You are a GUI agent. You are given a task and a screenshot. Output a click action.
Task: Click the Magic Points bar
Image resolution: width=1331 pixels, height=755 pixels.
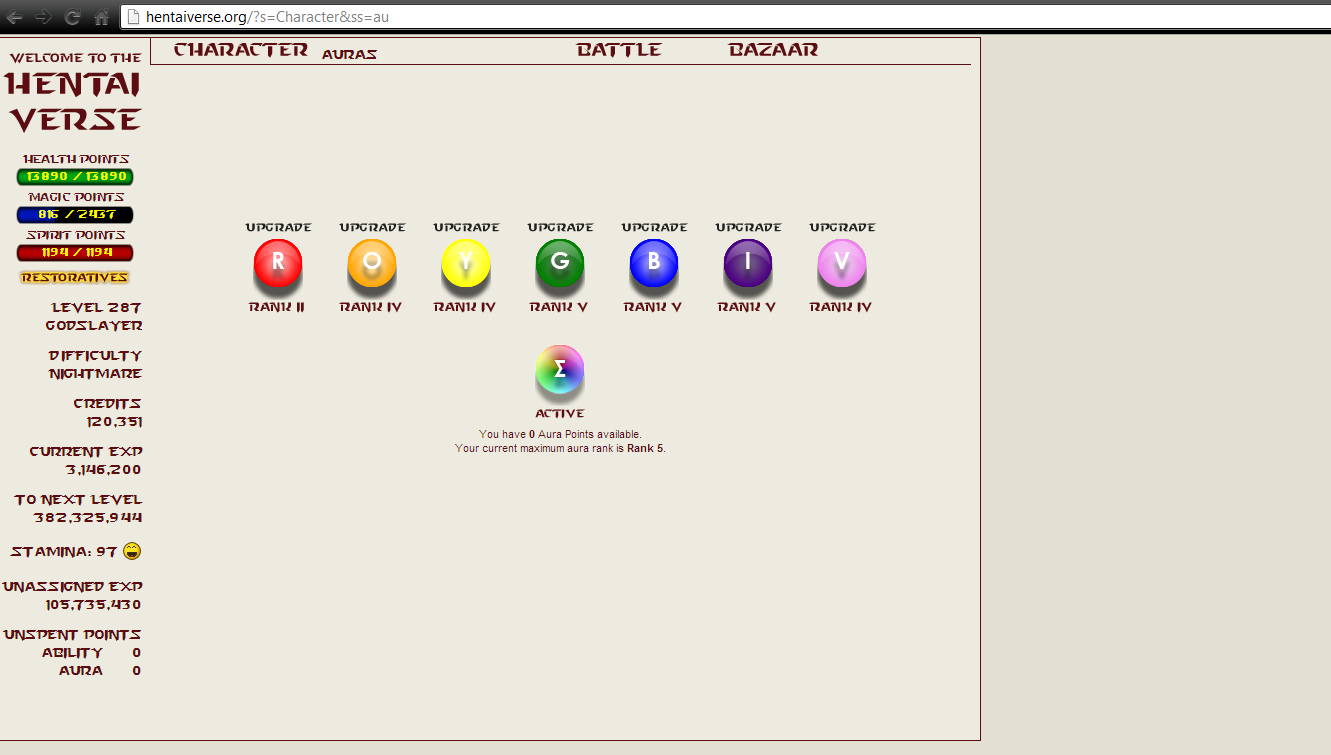[x=75, y=214]
